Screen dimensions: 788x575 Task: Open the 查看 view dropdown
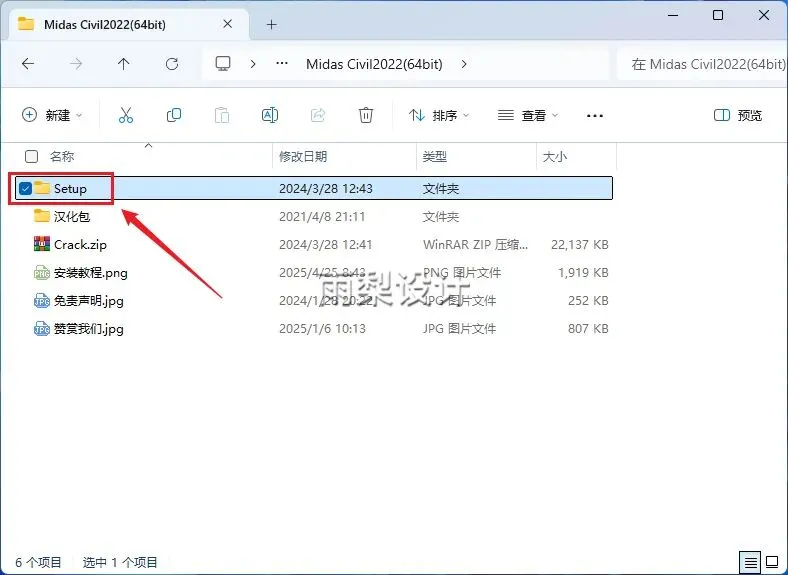(528, 115)
